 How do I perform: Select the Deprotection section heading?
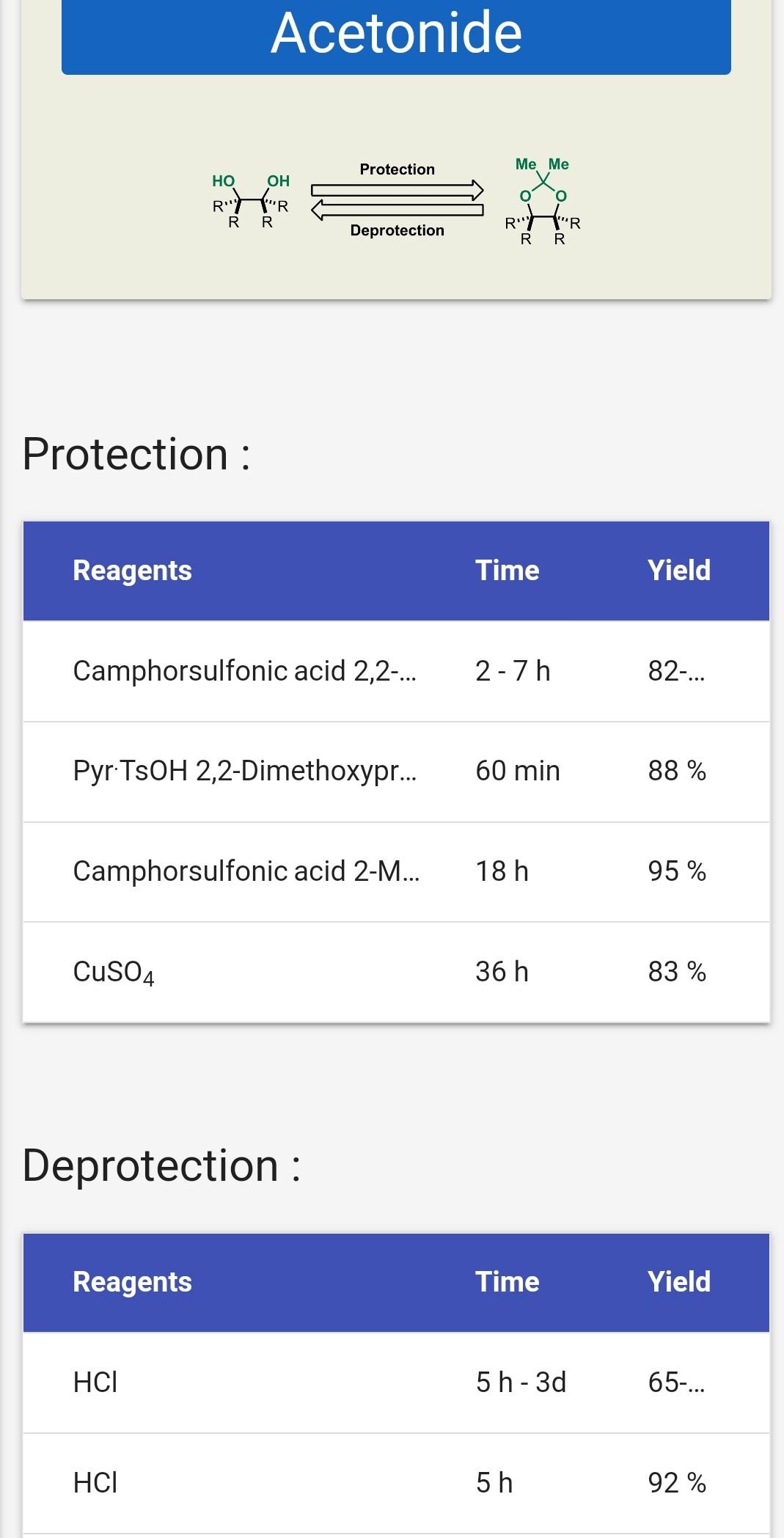pos(161,1165)
